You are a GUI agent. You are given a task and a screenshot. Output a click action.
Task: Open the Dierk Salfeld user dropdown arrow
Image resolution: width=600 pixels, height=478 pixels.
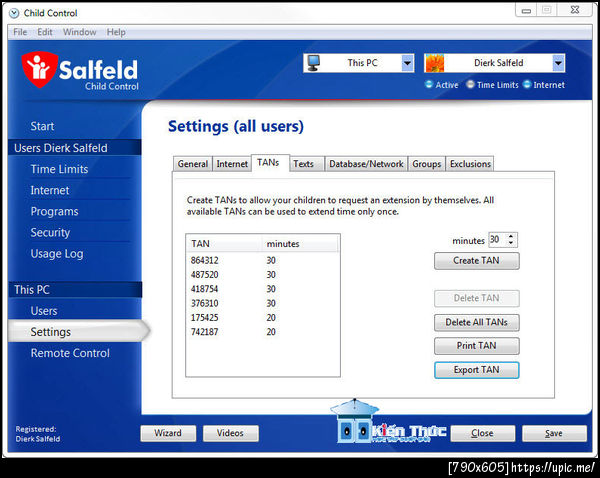point(558,63)
